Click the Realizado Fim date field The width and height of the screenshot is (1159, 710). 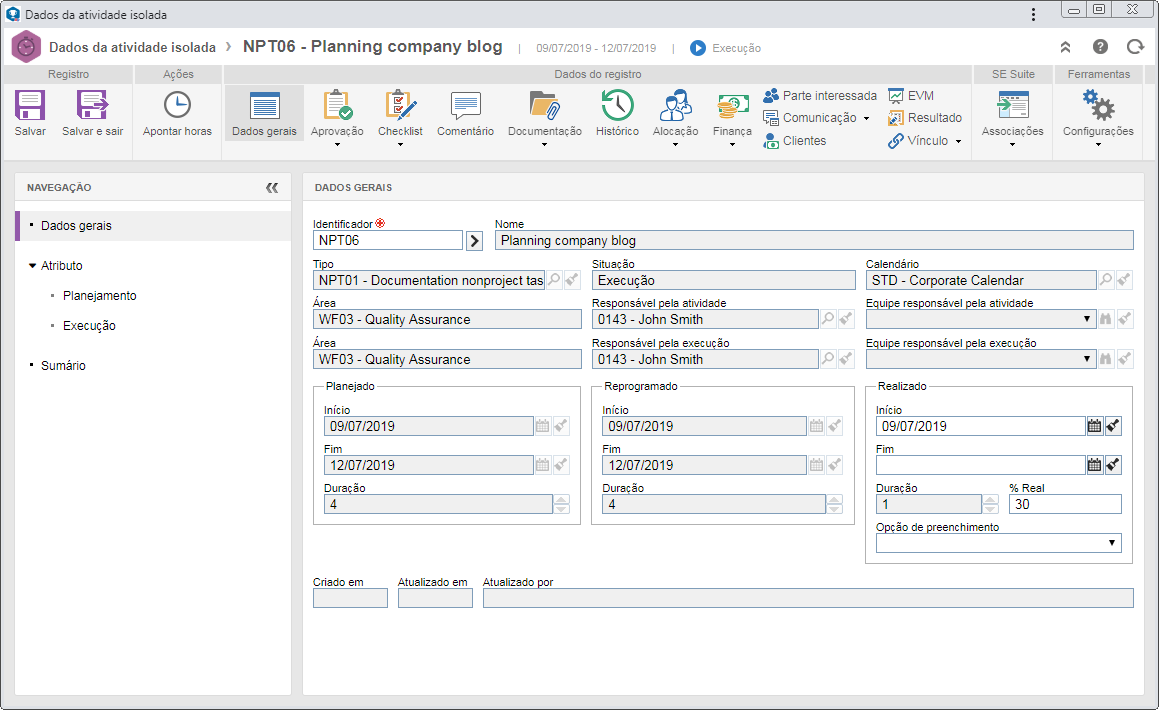pos(980,465)
